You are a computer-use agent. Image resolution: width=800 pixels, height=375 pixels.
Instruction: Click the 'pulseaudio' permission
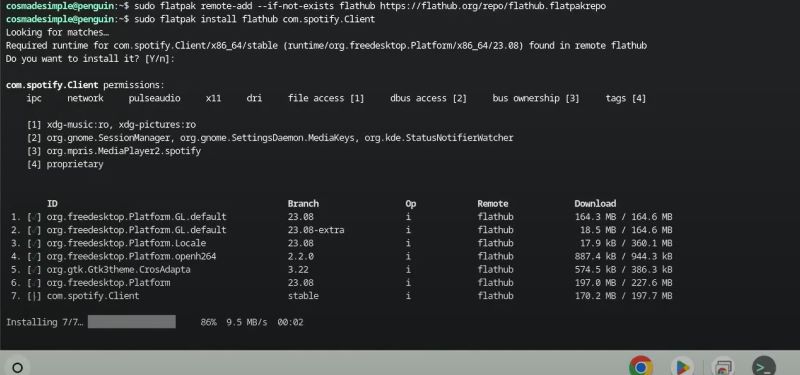(155, 98)
